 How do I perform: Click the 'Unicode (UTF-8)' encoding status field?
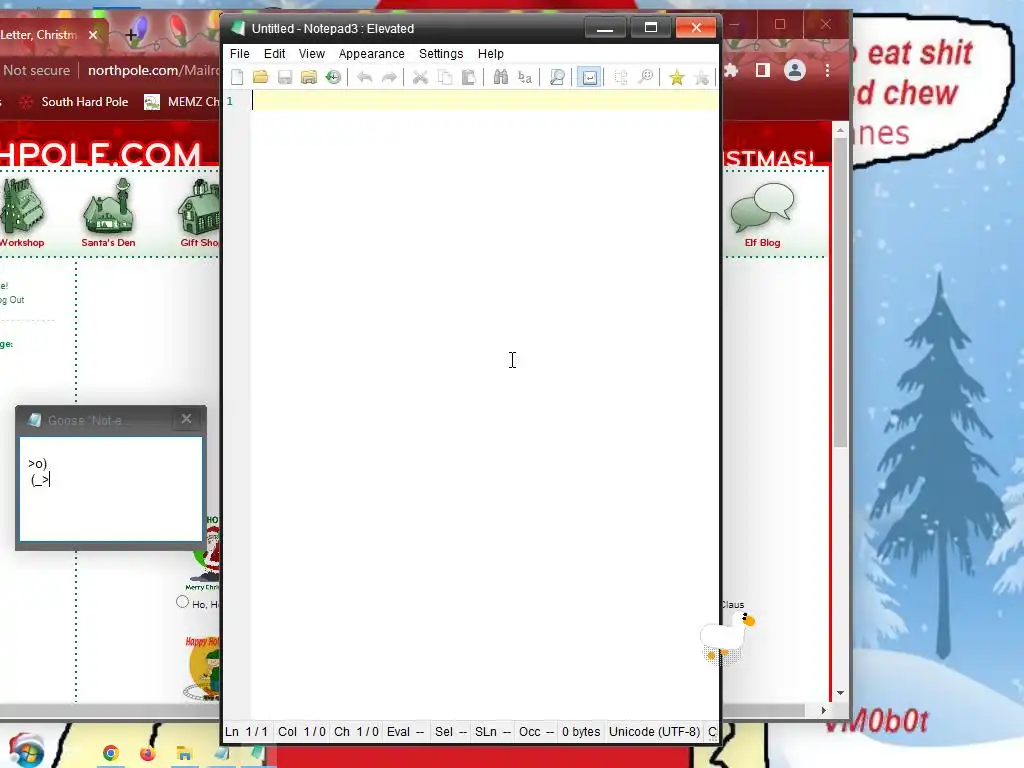tap(654, 731)
